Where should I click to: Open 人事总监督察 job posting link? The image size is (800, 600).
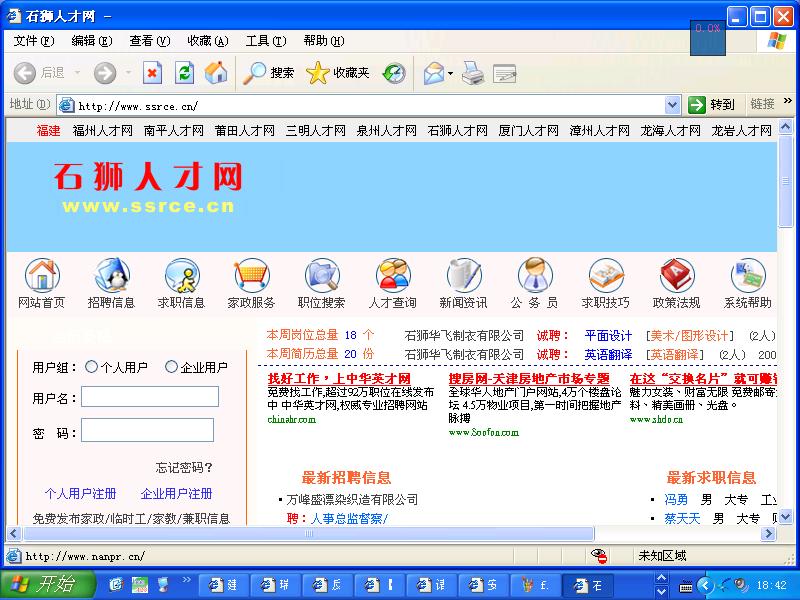[349, 519]
